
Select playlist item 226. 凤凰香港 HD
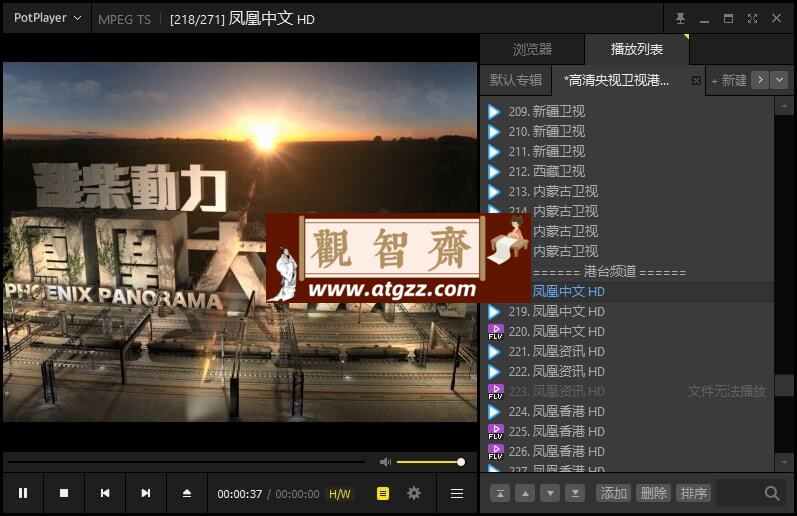(628, 451)
